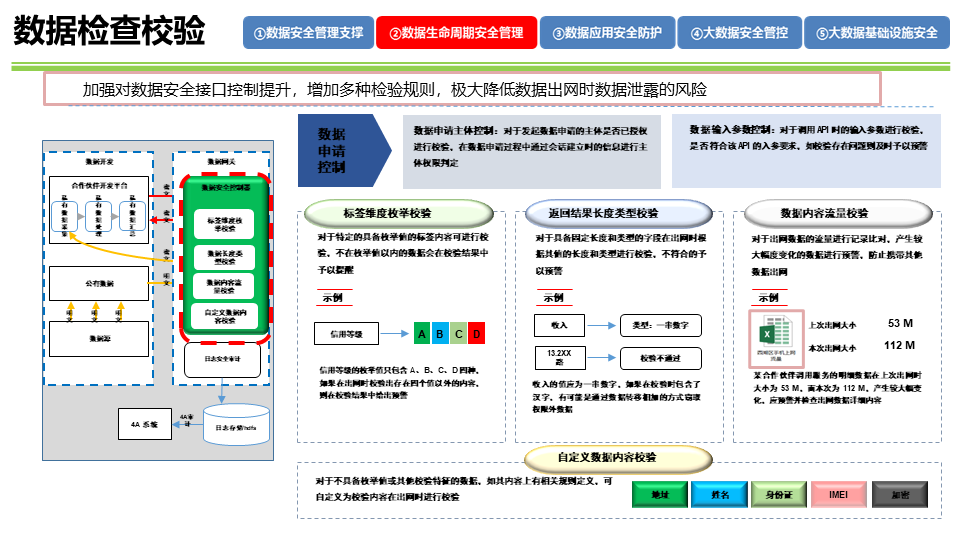Screen dimensions: 960x540
Task: Select the 合作伙伴开发平台 box in diagram
Action: (x=99, y=210)
